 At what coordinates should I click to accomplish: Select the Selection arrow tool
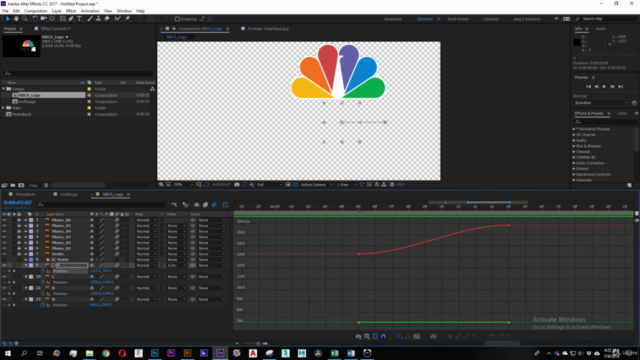(7, 19)
